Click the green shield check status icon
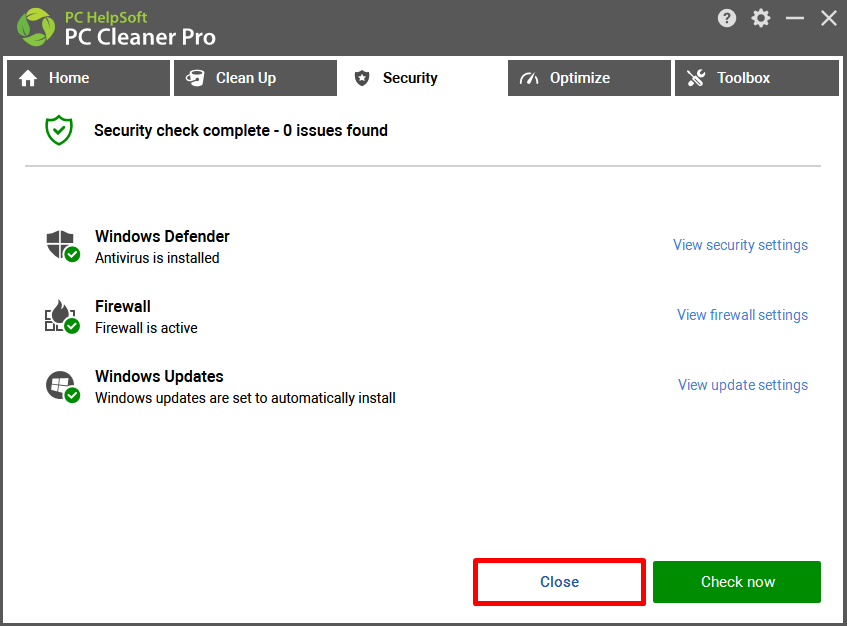Screen dimensions: 847x626 59,130
